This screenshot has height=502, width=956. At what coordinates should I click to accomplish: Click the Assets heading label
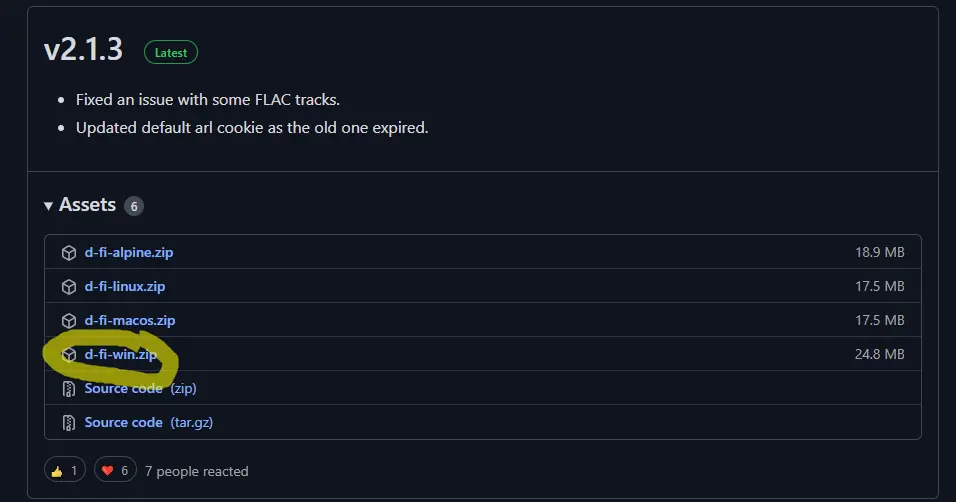88,205
